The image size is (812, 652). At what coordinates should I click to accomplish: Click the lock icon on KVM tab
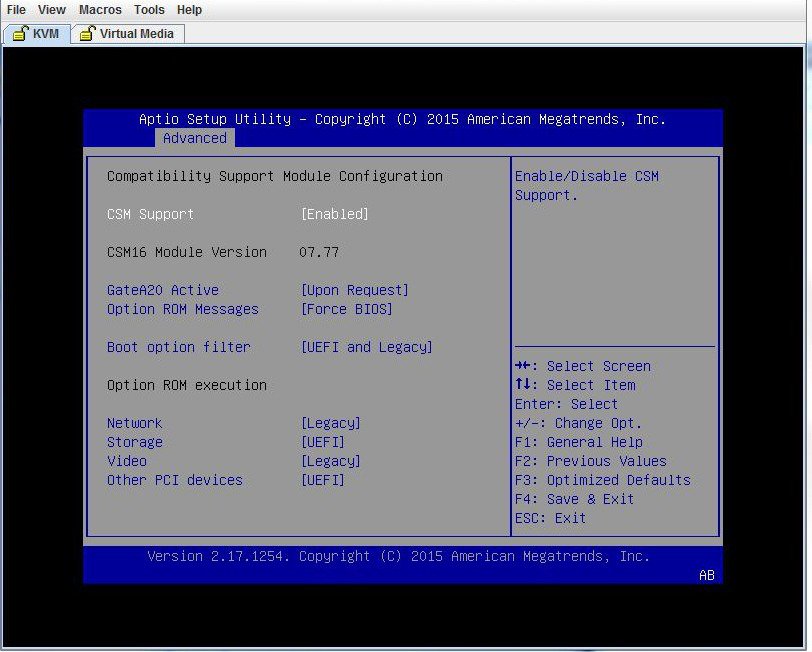coord(20,34)
